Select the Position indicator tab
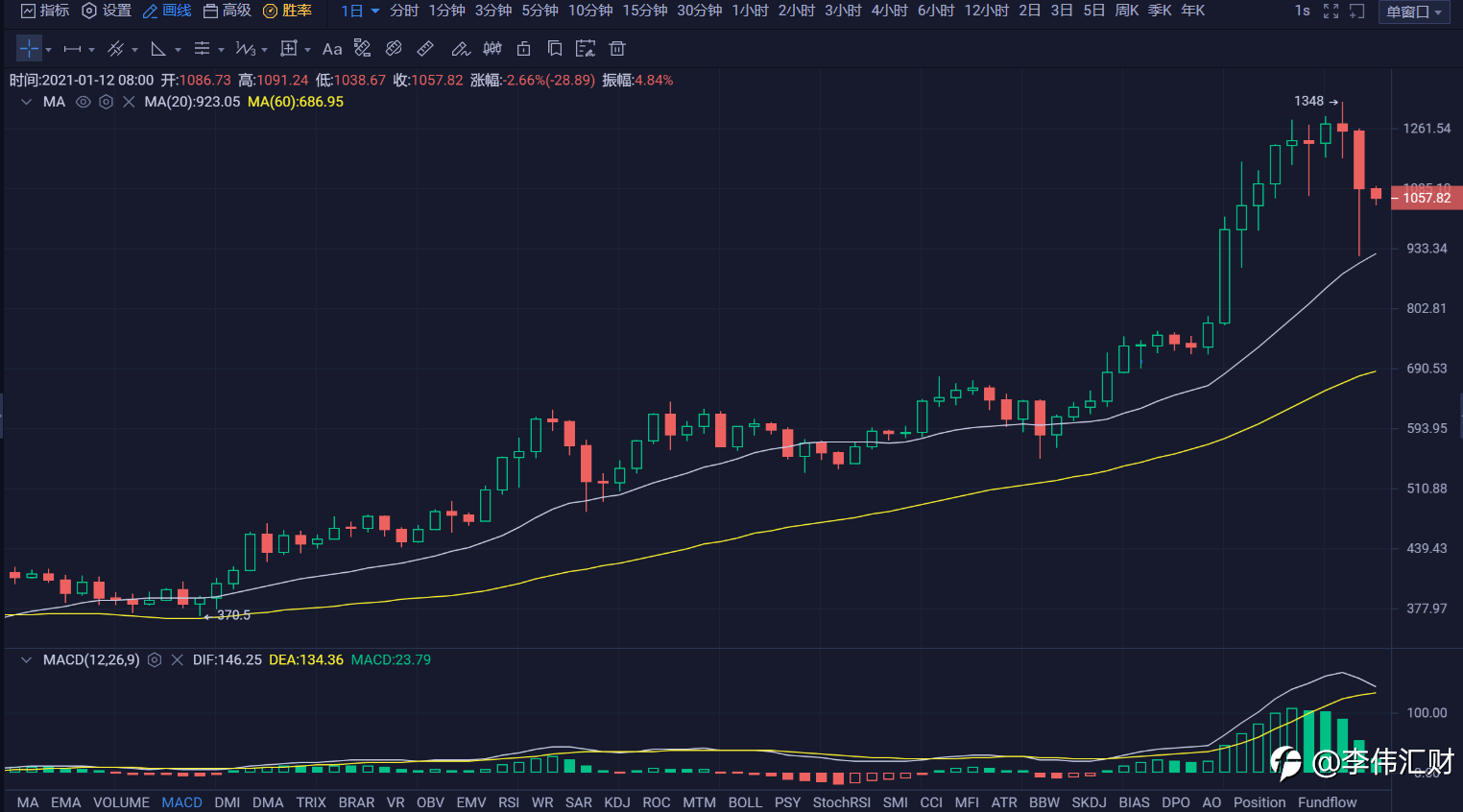 (1259, 802)
